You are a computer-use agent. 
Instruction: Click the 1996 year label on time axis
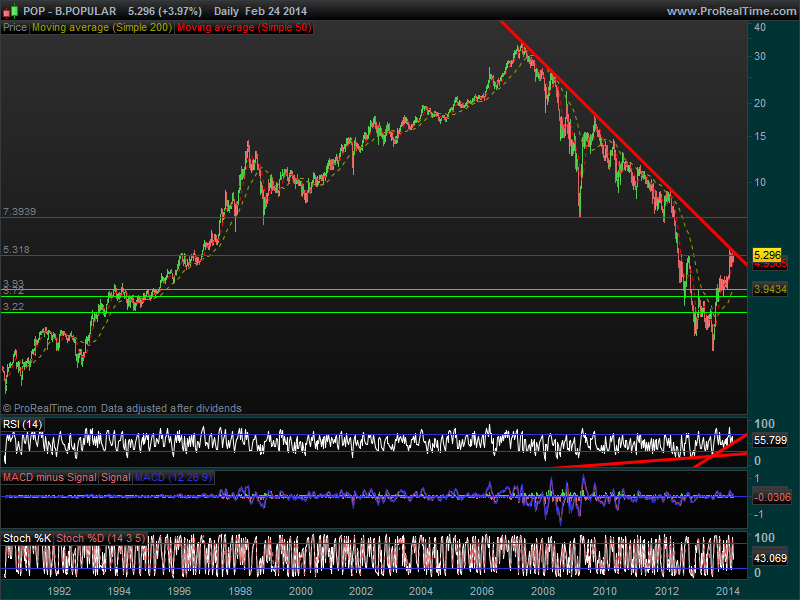[x=180, y=591]
